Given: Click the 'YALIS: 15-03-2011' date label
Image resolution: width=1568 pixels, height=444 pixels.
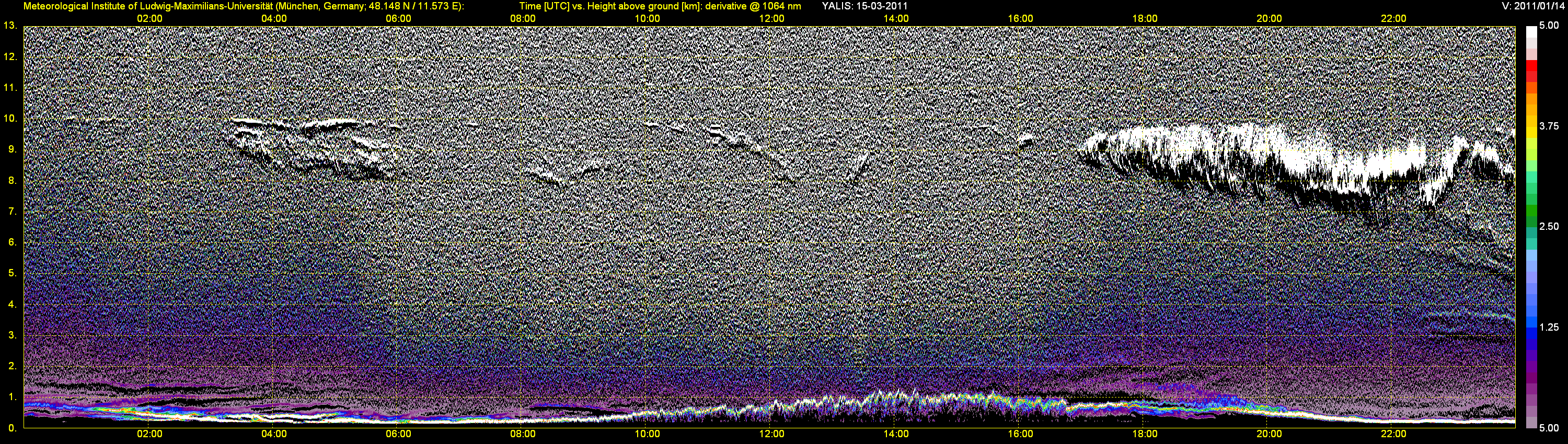Looking at the screenshot, I should pos(864,6).
